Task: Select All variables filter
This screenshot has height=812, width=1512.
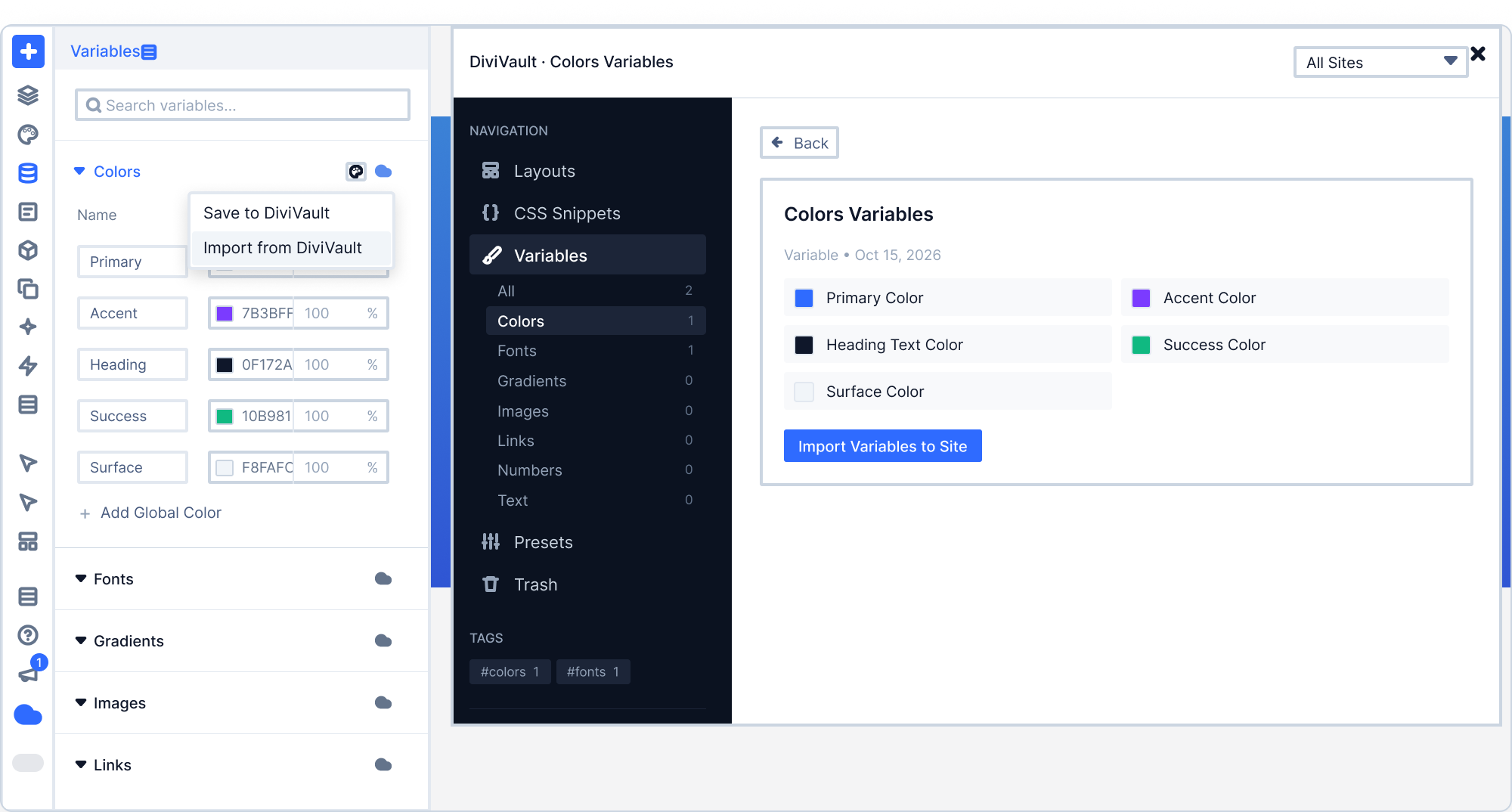Action: 596,291
